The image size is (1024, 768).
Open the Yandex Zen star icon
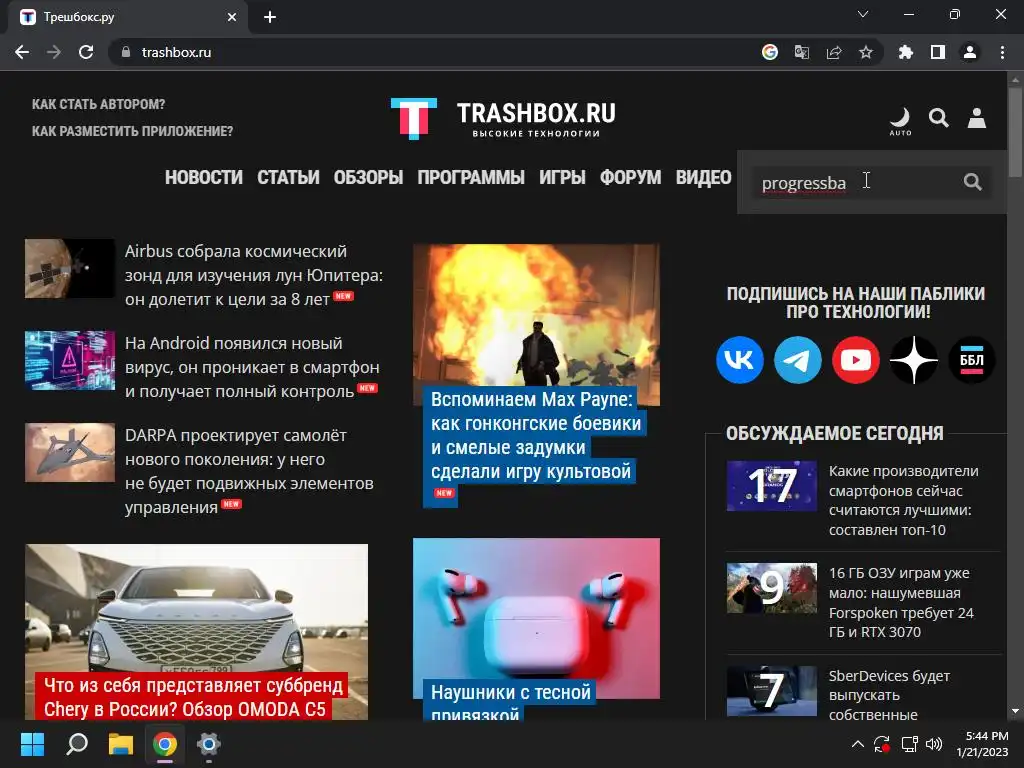(914, 360)
